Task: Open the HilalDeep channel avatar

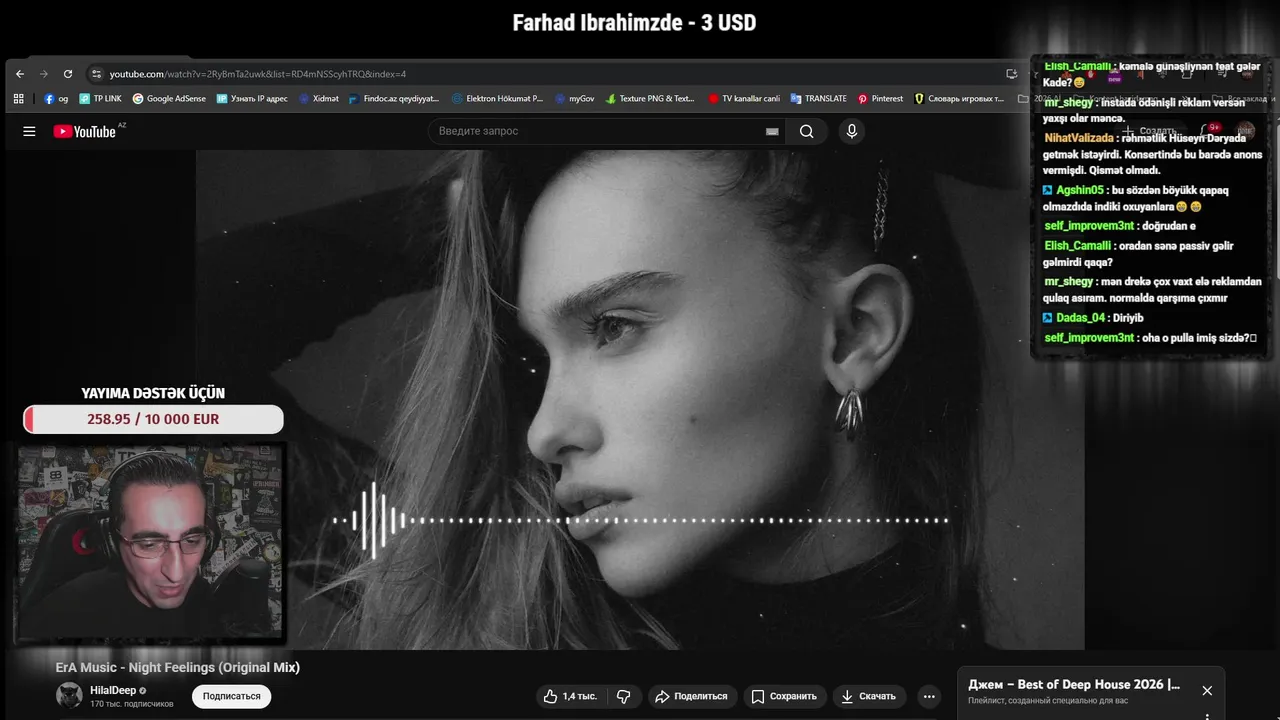Action: coord(69,695)
